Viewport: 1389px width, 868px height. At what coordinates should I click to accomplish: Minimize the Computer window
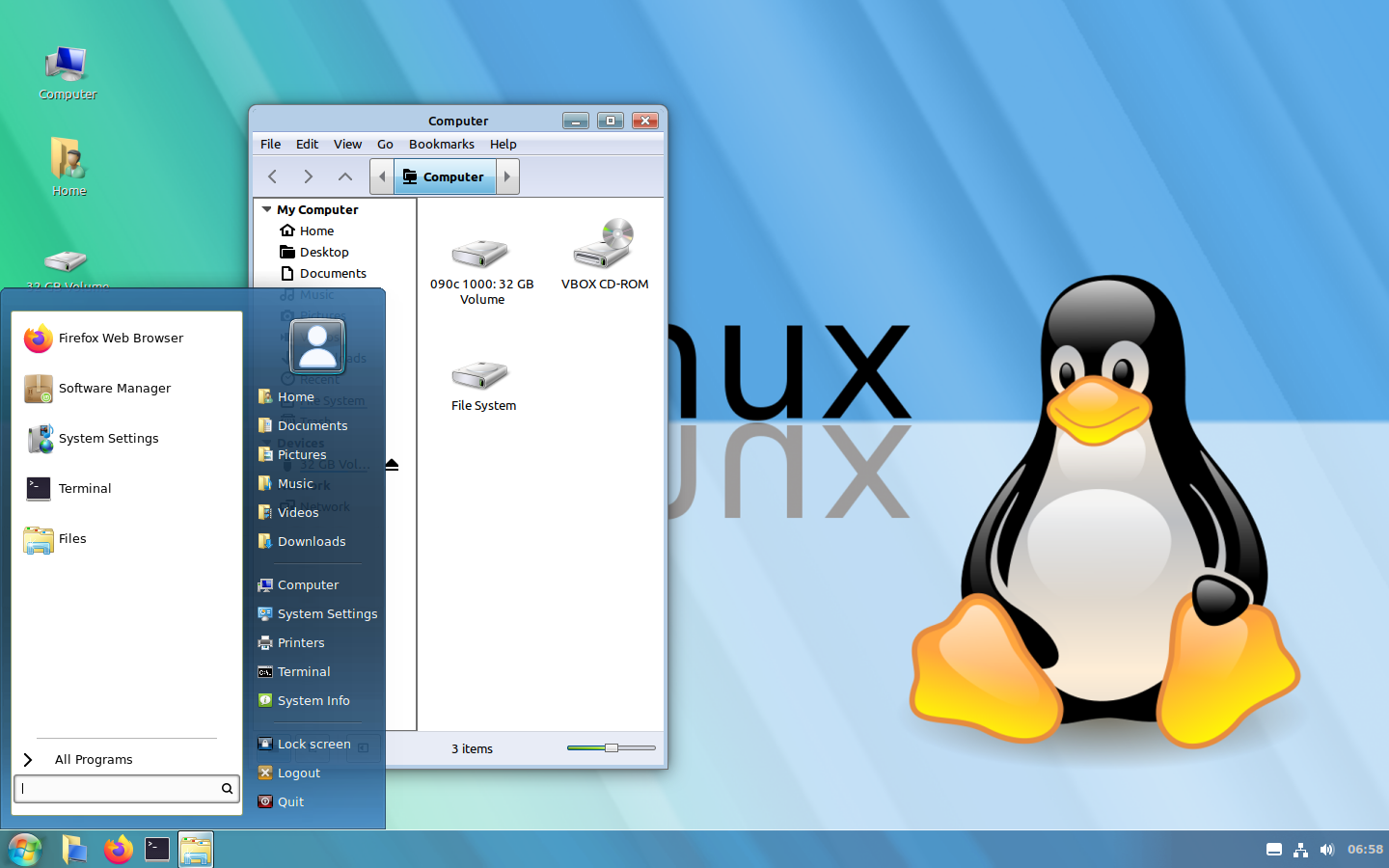coord(576,121)
